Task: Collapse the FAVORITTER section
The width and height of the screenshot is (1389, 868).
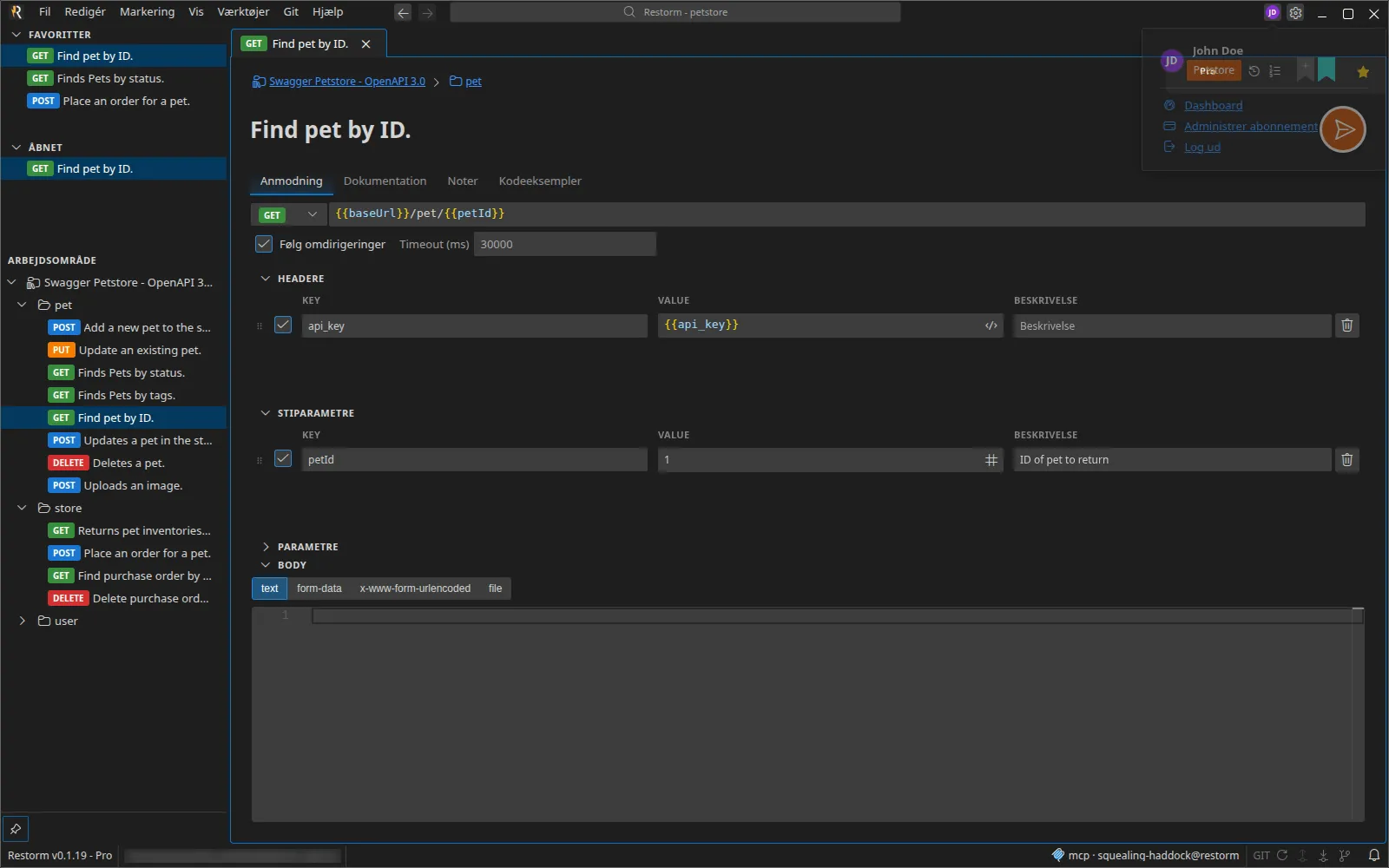Action: tap(16, 35)
